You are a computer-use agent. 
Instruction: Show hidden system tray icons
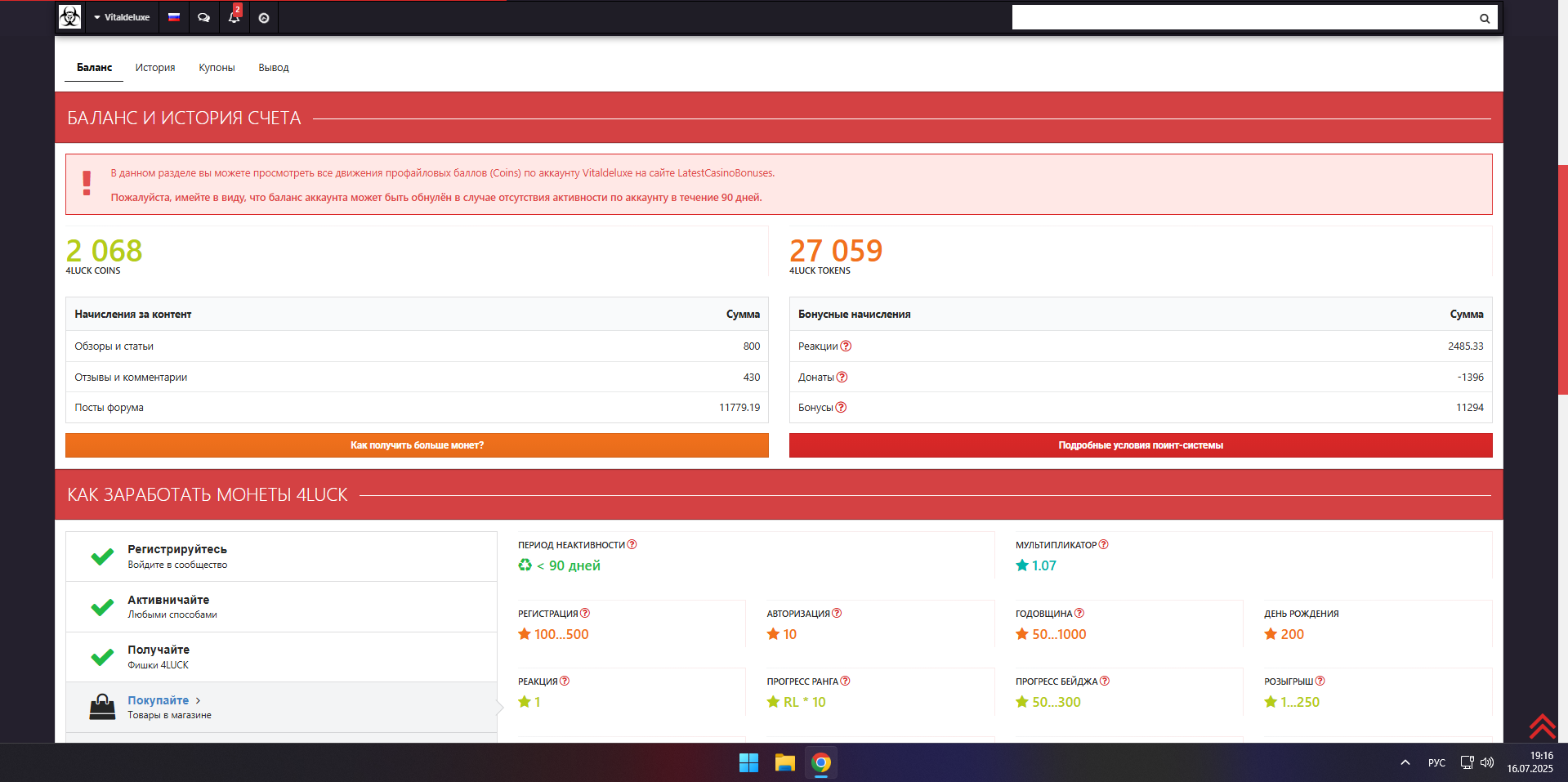point(1405,762)
